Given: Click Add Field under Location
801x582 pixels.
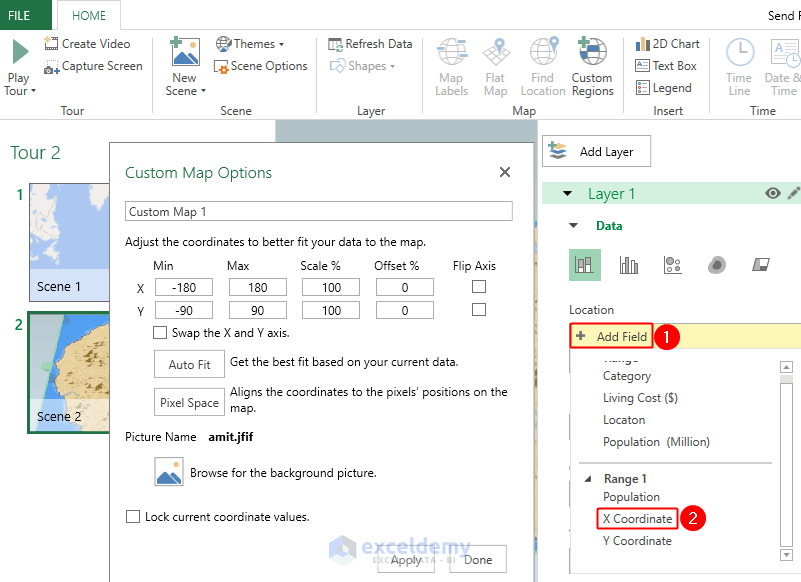Looking at the screenshot, I should tap(611, 336).
